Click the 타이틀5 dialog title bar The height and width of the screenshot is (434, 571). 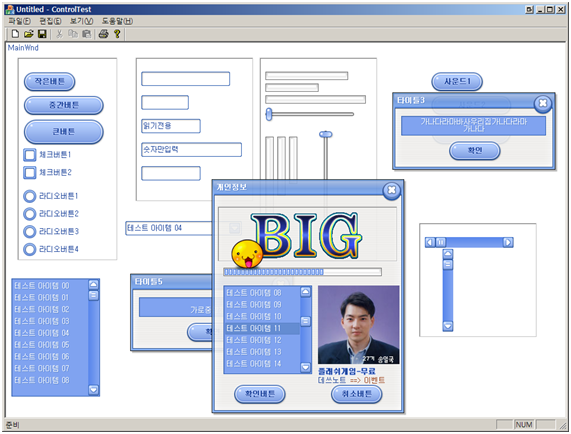(x=172, y=282)
